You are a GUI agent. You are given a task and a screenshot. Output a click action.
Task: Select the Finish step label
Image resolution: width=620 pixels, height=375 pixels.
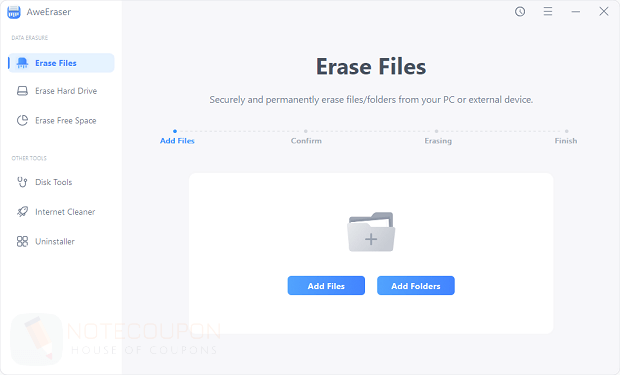[x=566, y=141]
